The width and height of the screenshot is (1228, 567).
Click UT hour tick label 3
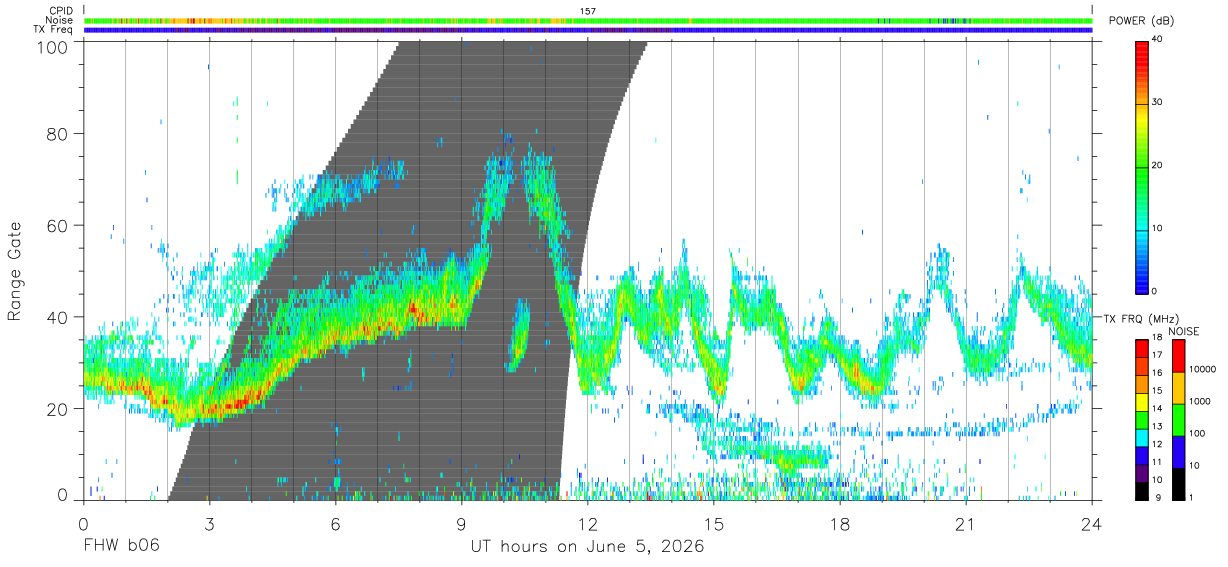click(x=209, y=523)
